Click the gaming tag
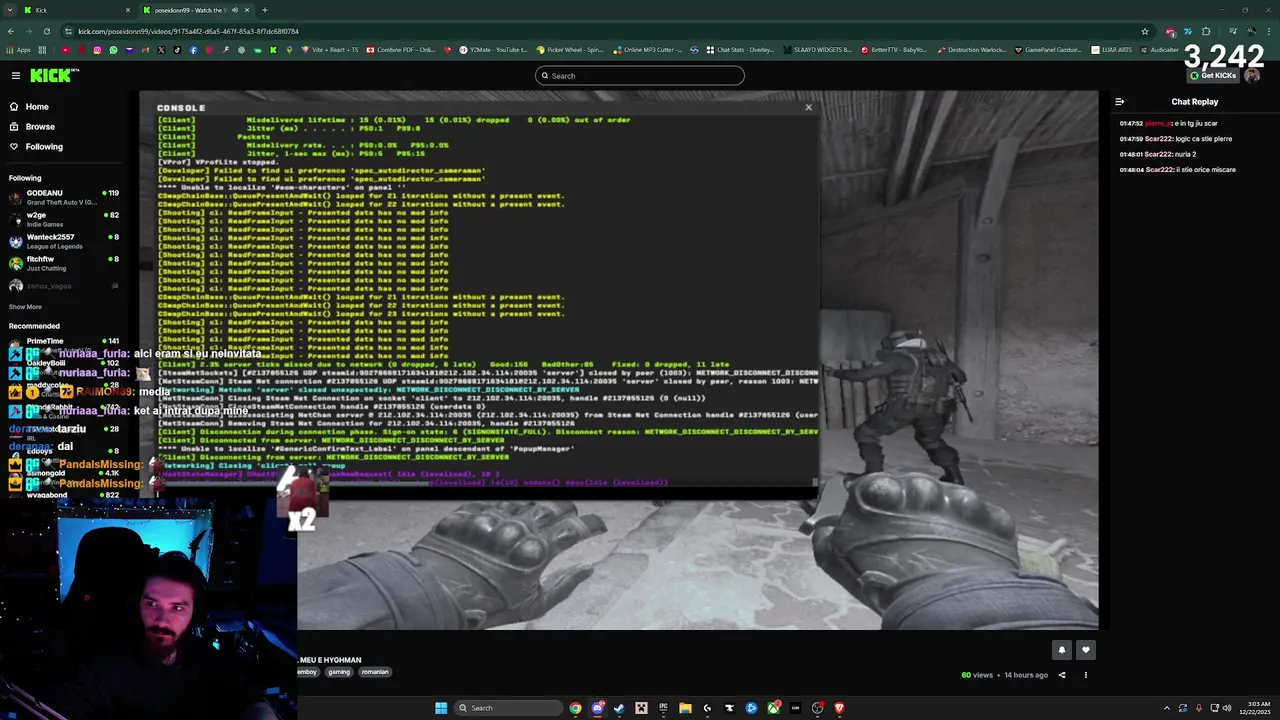Image resolution: width=1280 pixels, height=720 pixels. pyautogui.click(x=339, y=672)
